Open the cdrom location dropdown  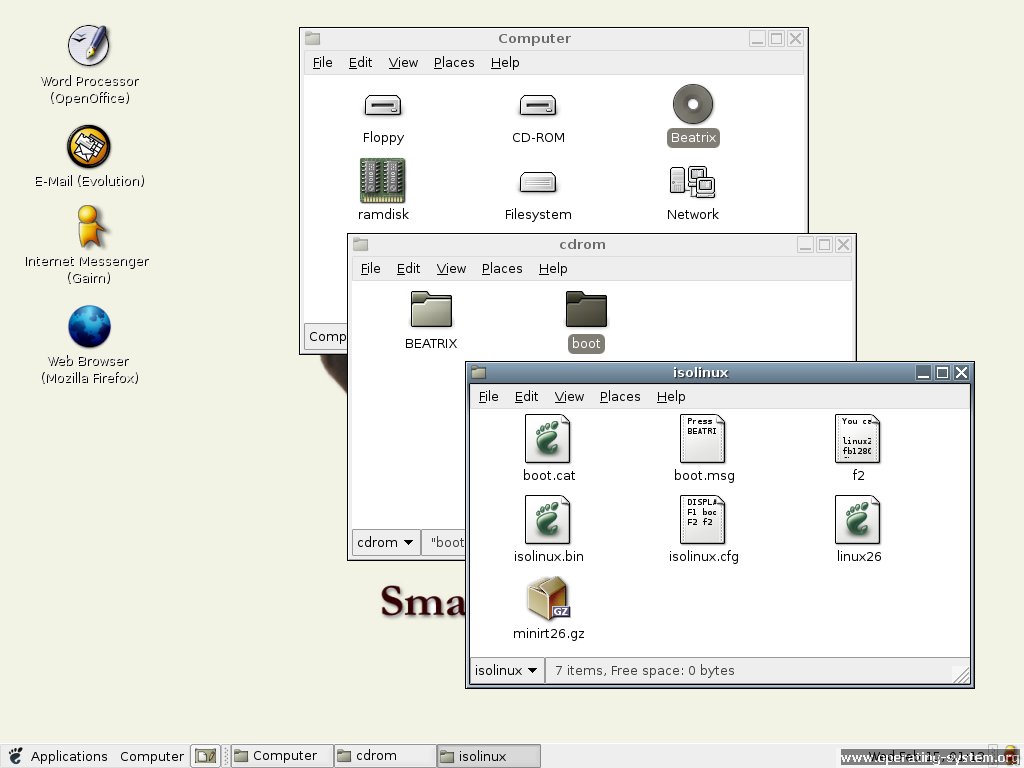[x=385, y=542]
